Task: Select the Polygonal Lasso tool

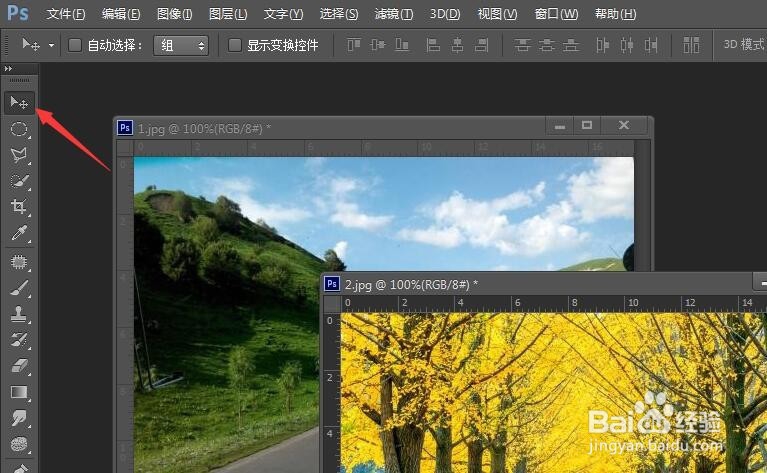Action: point(19,155)
